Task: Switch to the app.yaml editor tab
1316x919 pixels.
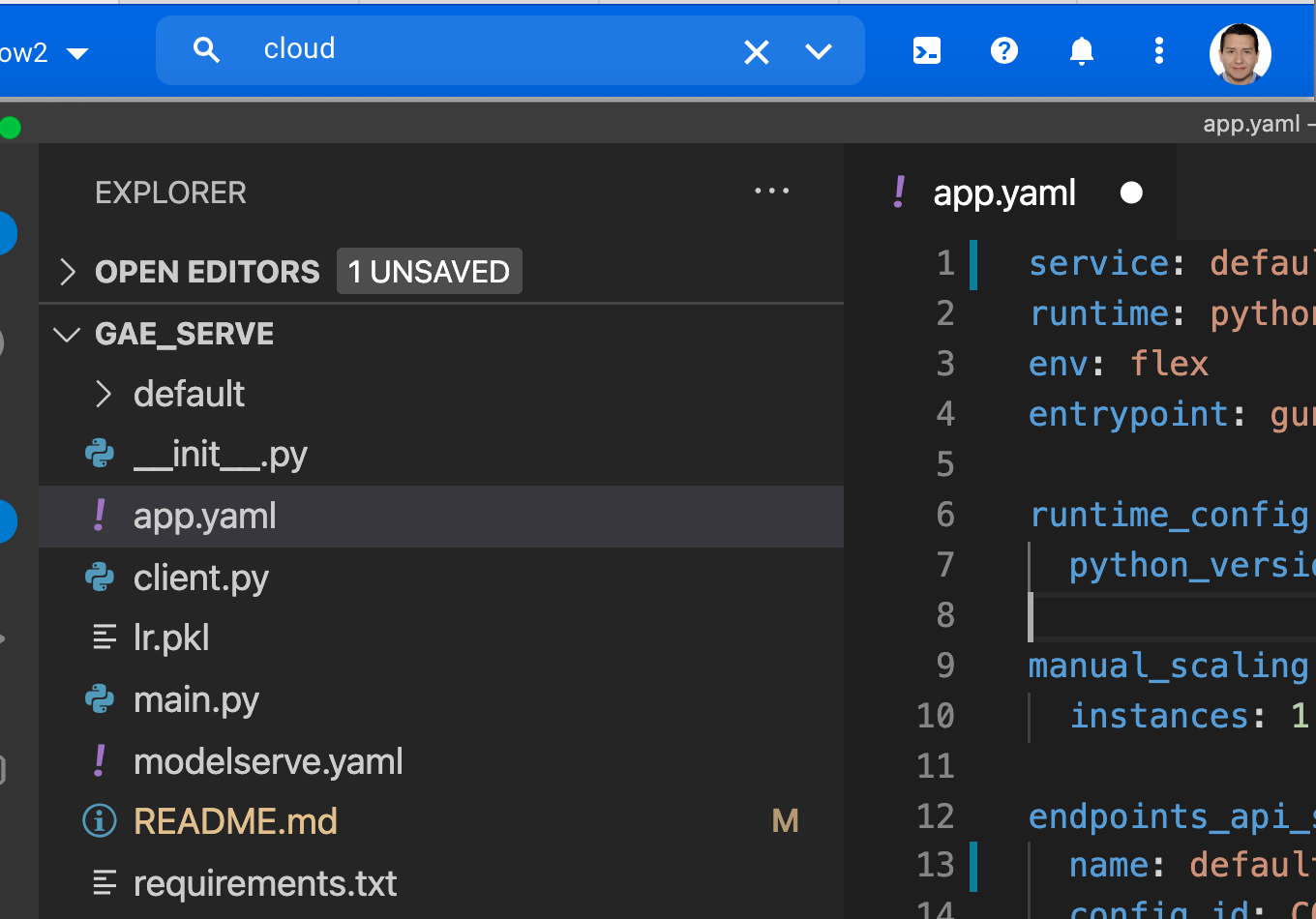Action: tap(1004, 193)
